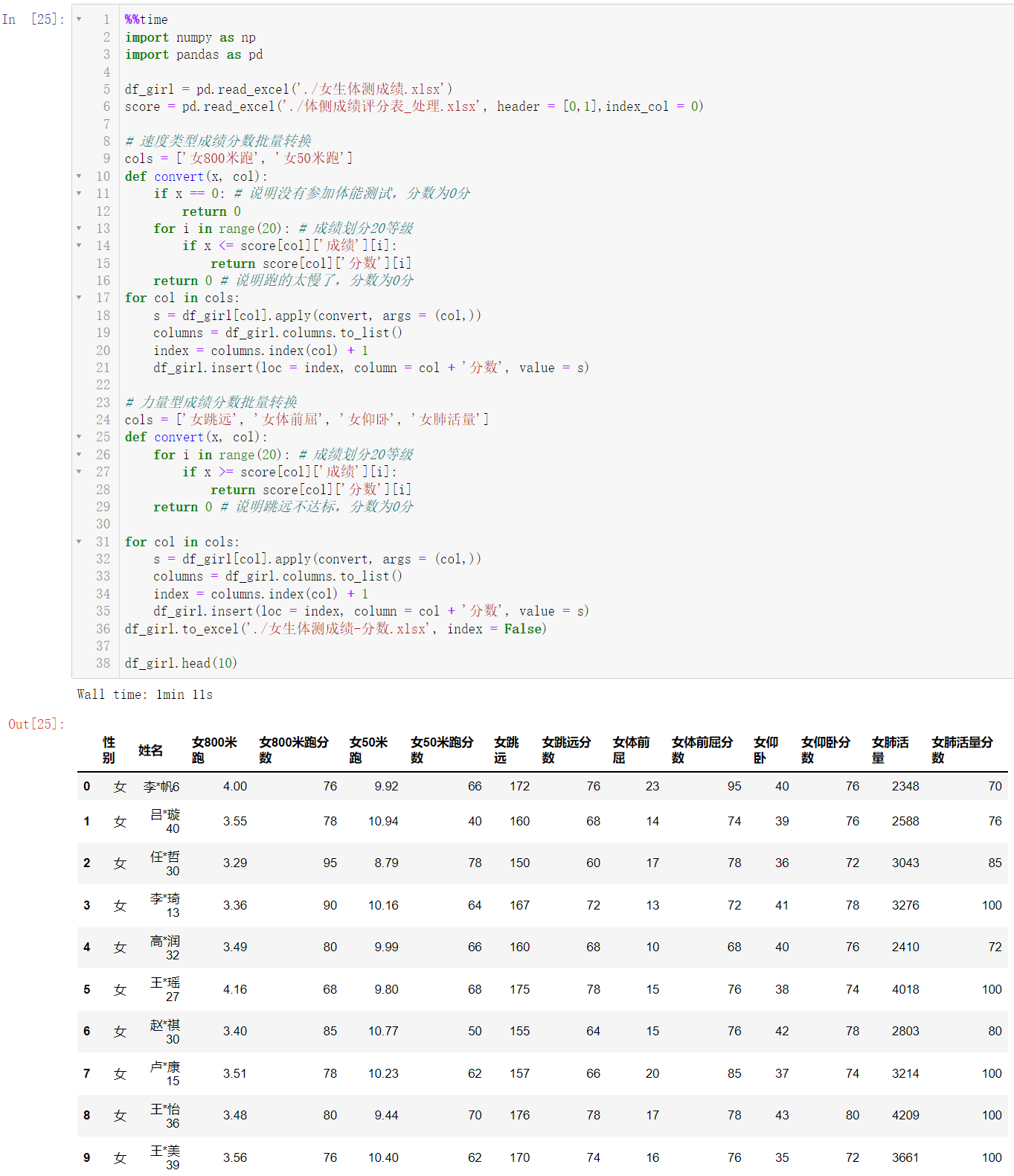Image resolution: width=1014 pixels, height=1176 pixels.
Task: Place cursor in score read_excel line 6
Action: (414, 106)
